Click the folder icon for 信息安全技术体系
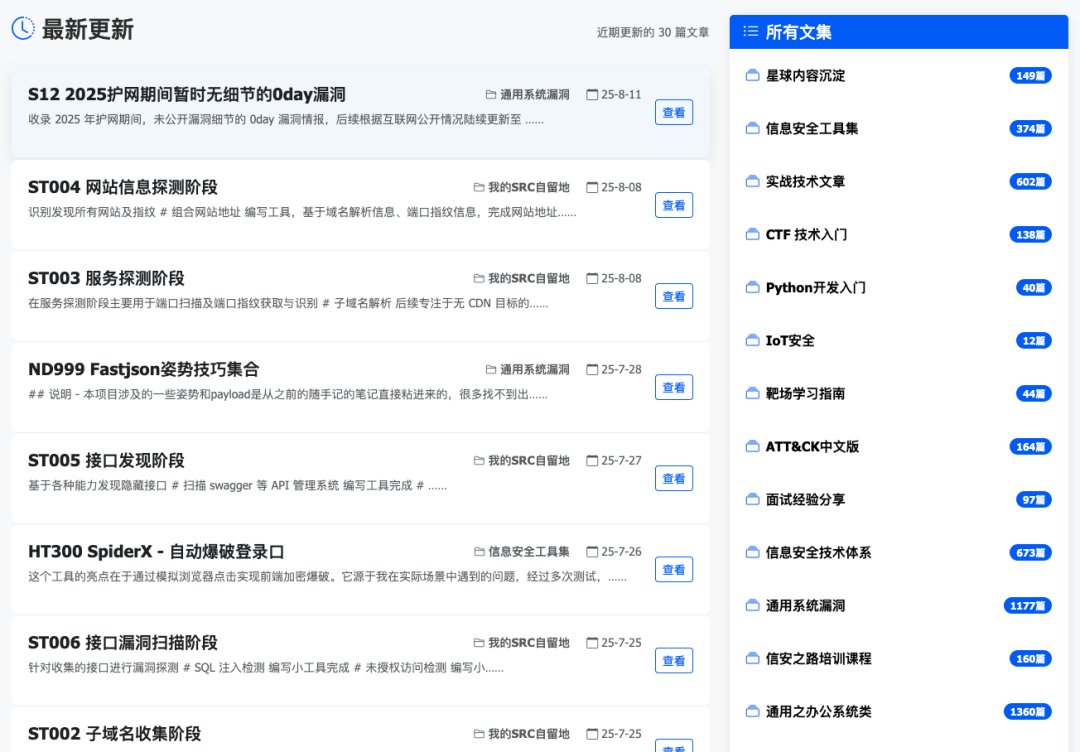 click(x=753, y=552)
